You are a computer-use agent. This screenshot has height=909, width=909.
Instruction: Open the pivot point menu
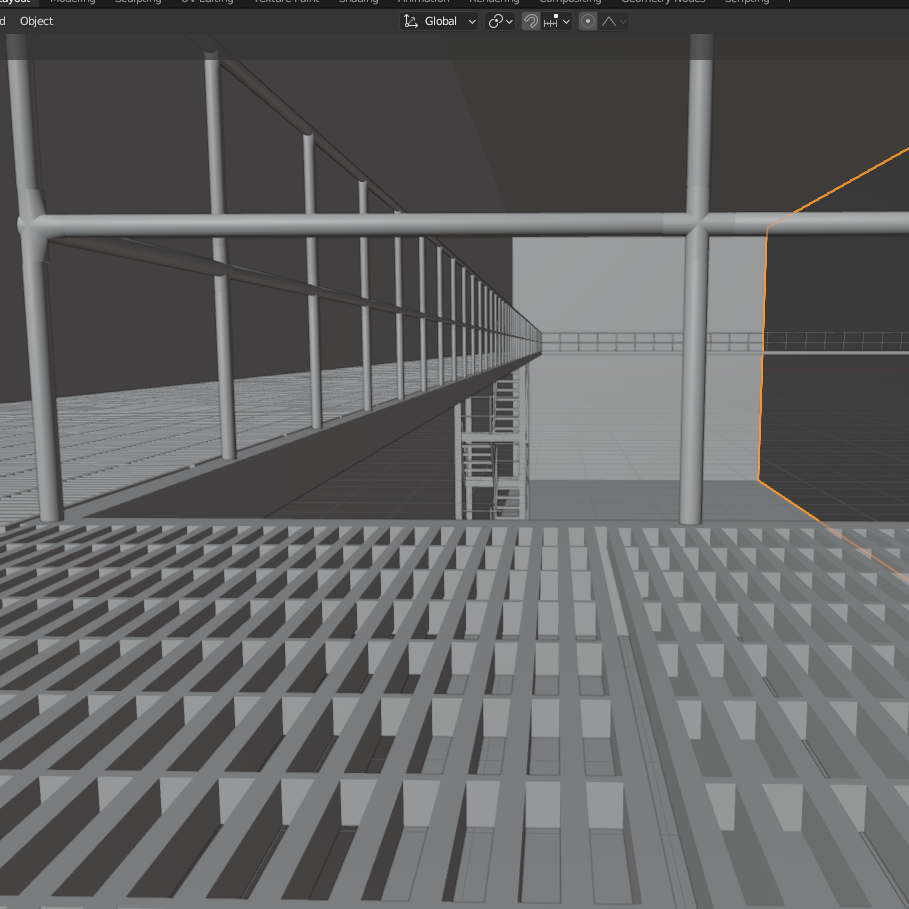click(x=500, y=21)
